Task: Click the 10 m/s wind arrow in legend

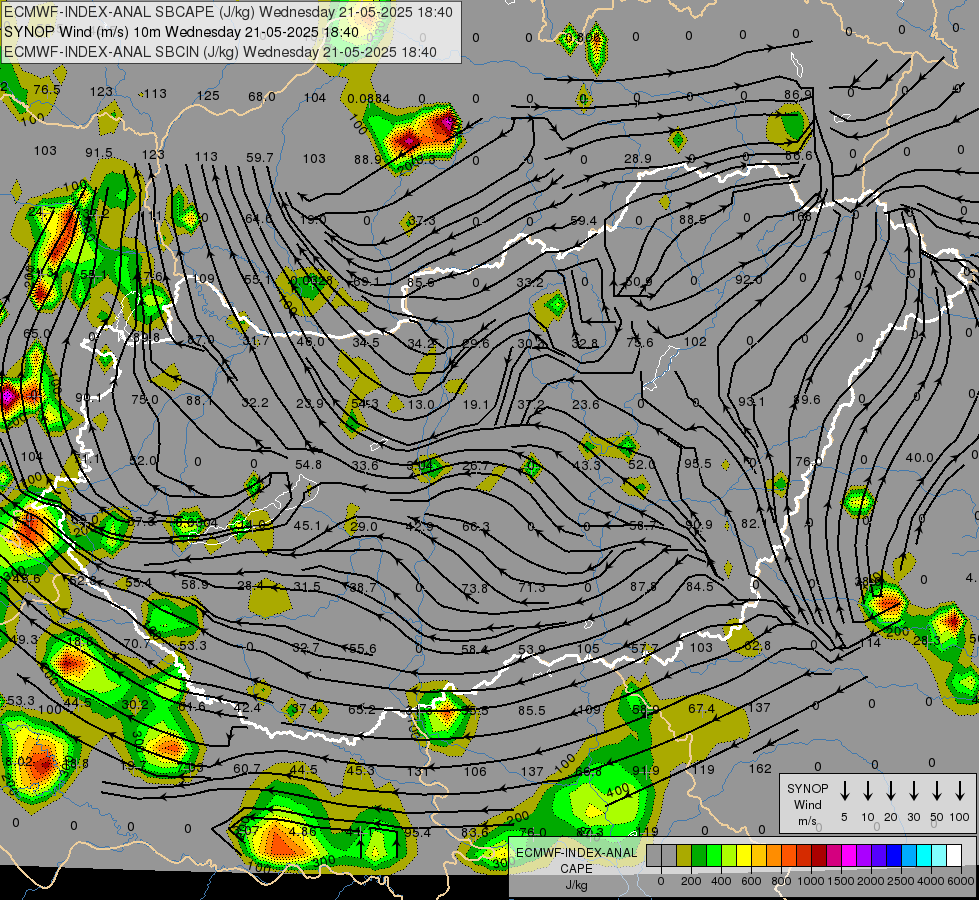Action: click(868, 791)
